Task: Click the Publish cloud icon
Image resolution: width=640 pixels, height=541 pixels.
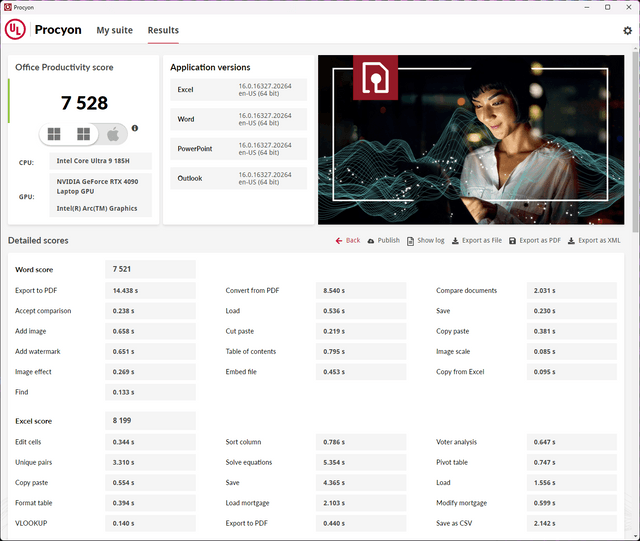Action: 371,241
